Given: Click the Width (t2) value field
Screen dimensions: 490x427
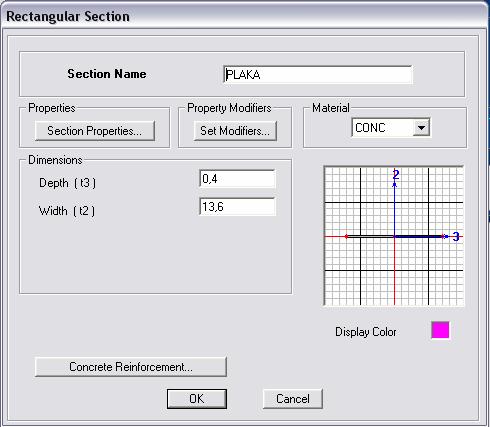Looking at the screenshot, I should point(237,207).
